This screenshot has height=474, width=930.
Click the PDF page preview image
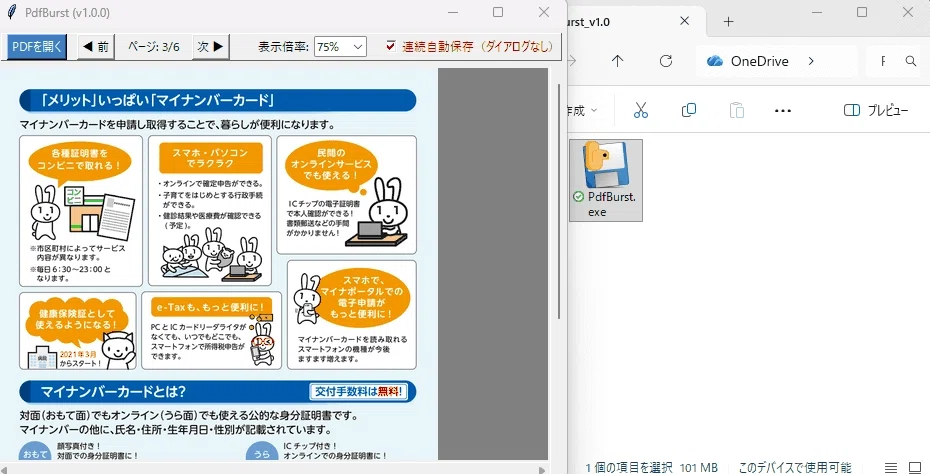pyautogui.click(x=219, y=264)
